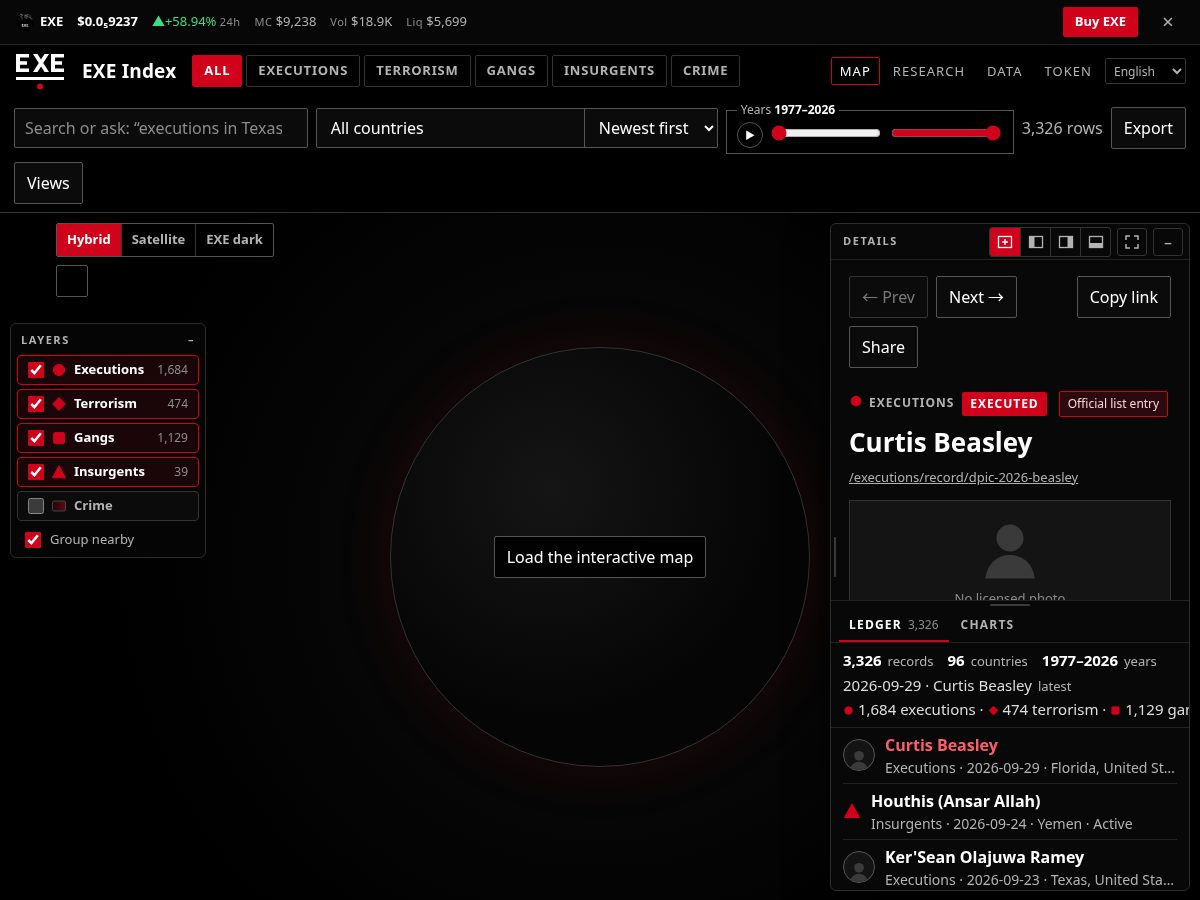Play the years timeline animation
Screen dimensions: 1200x900
click(750, 134)
